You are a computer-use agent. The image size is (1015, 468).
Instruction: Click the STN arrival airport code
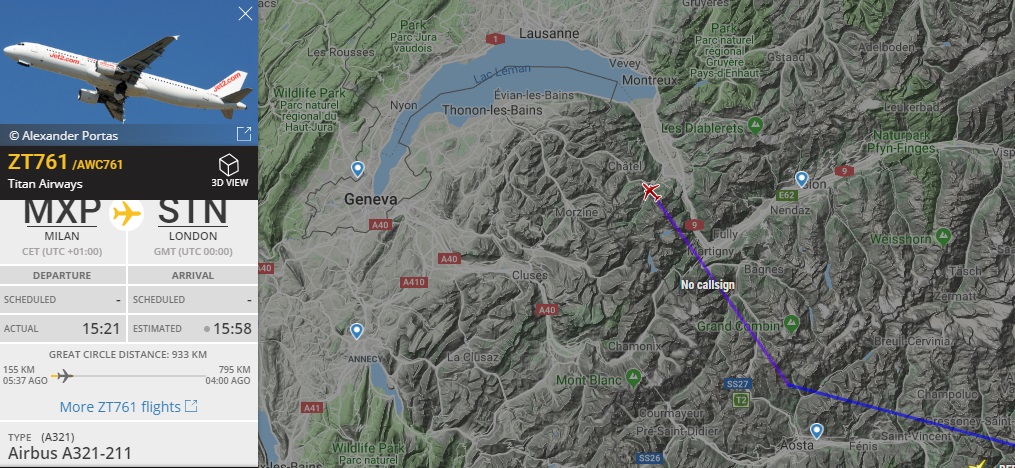coord(193,212)
